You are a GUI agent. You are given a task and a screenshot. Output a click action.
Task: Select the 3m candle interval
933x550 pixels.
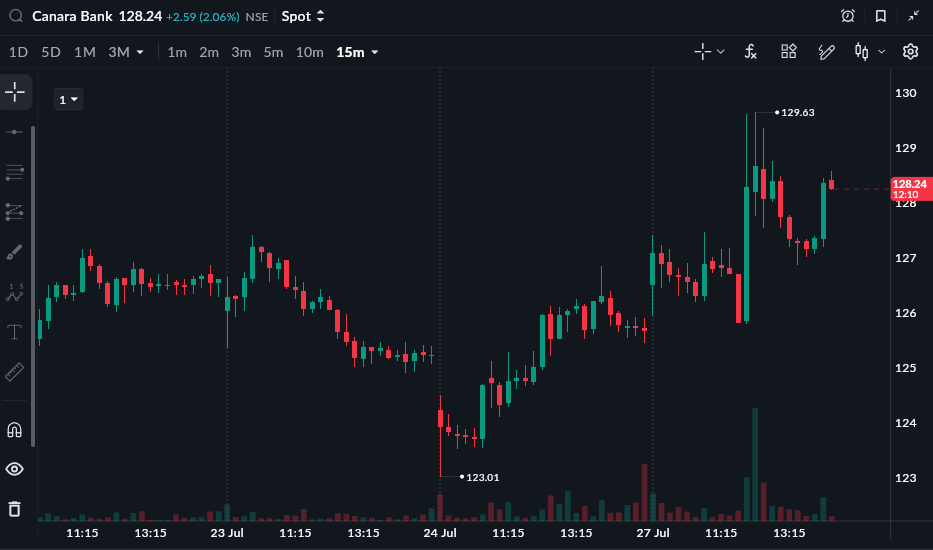coord(241,52)
